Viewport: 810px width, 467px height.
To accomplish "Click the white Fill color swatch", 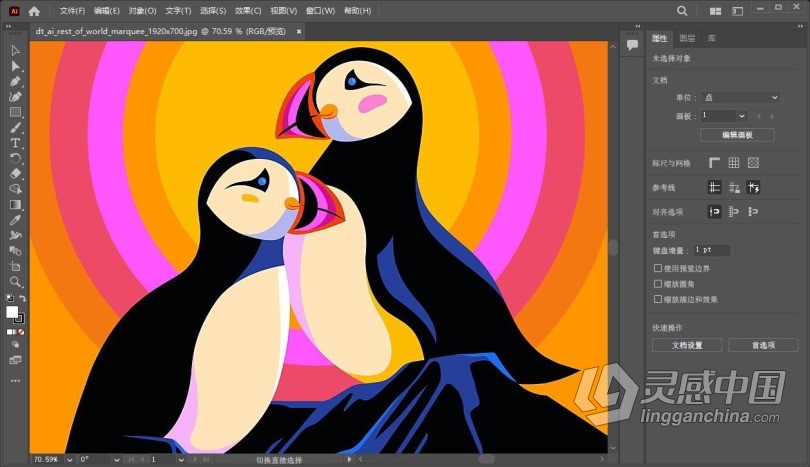I will click(11, 312).
